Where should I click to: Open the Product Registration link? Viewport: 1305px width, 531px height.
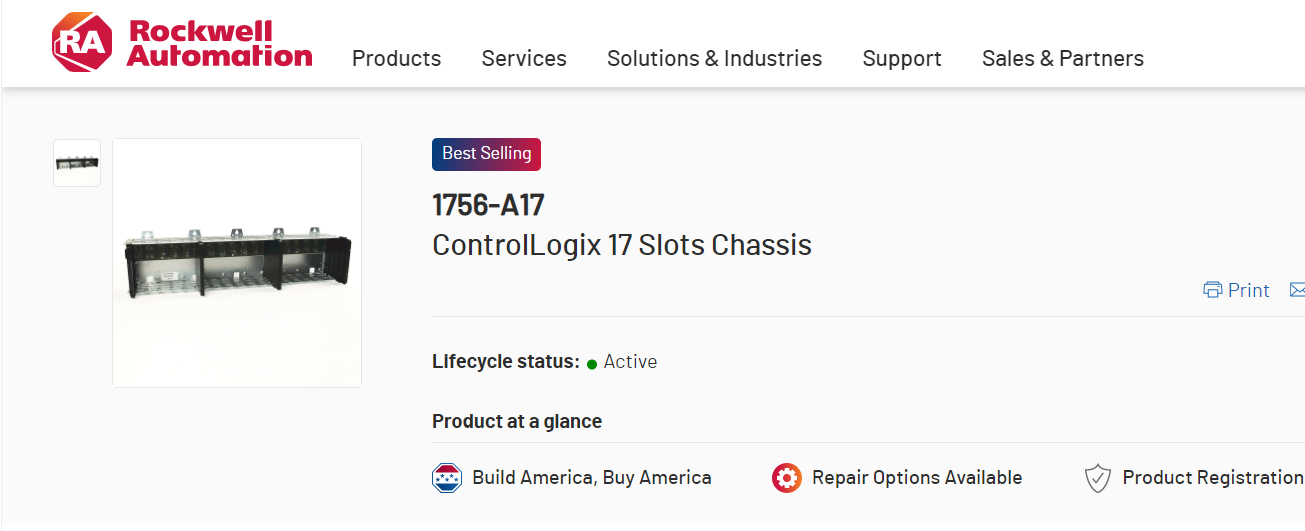point(1212,478)
